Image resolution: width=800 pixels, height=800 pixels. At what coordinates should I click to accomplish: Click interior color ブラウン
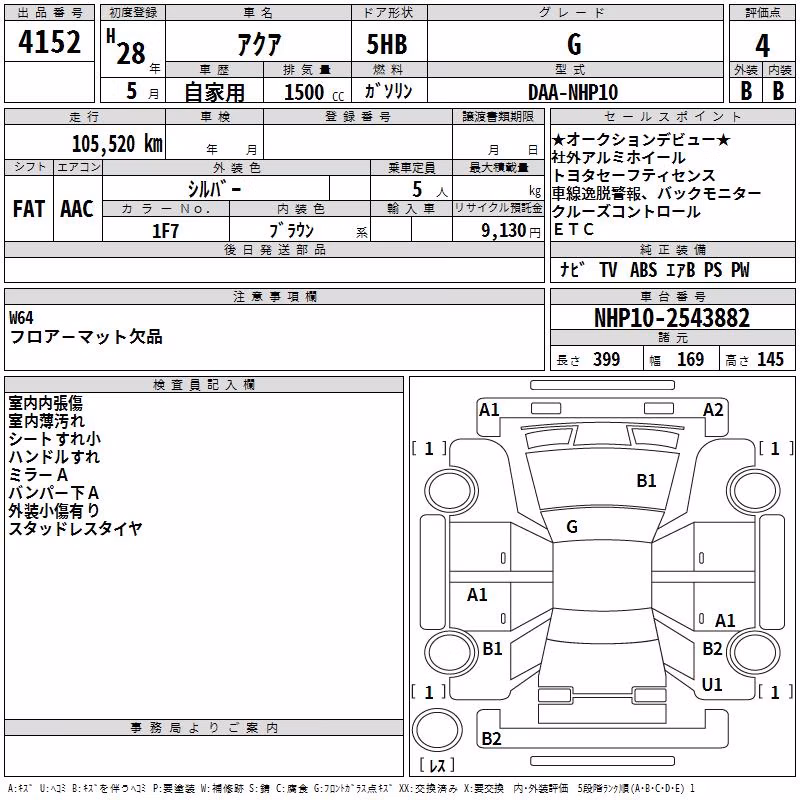pos(292,231)
